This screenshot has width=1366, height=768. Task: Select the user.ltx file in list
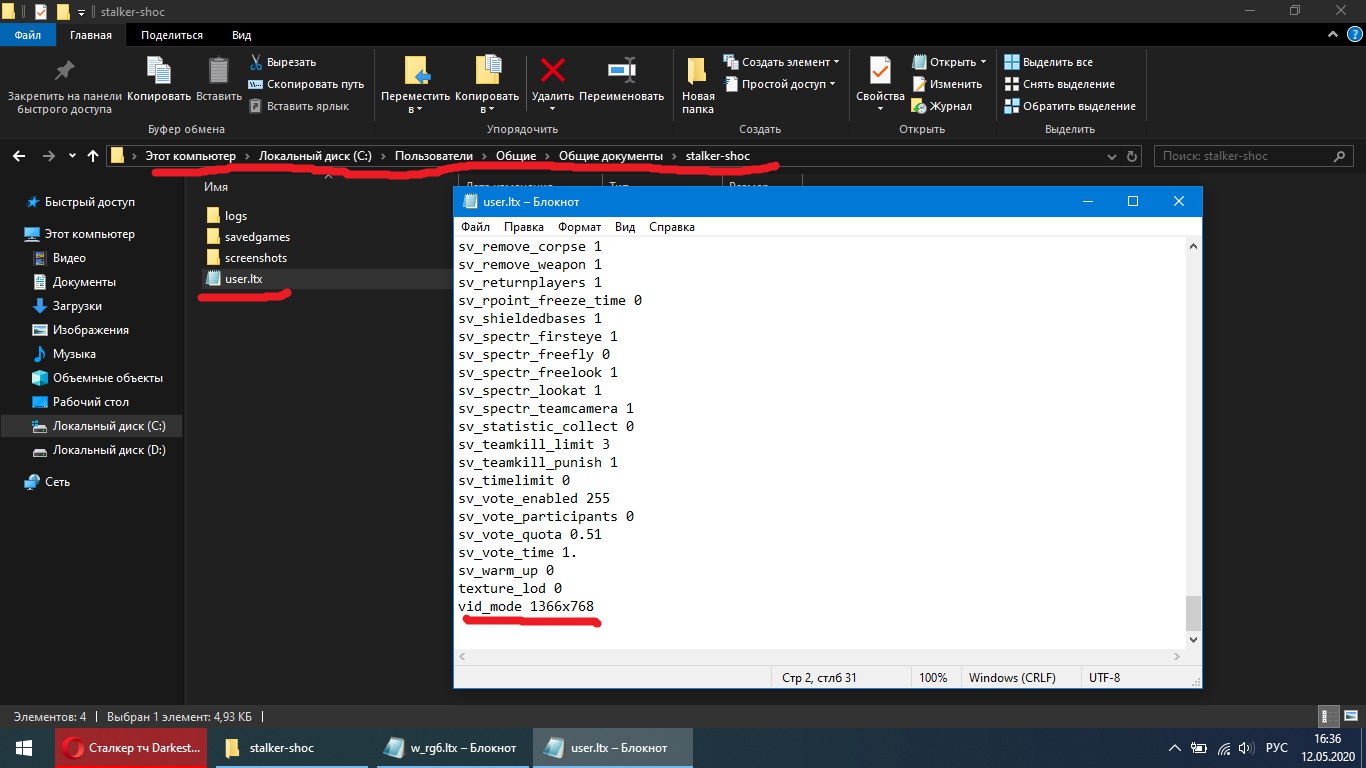click(x=243, y=279)
